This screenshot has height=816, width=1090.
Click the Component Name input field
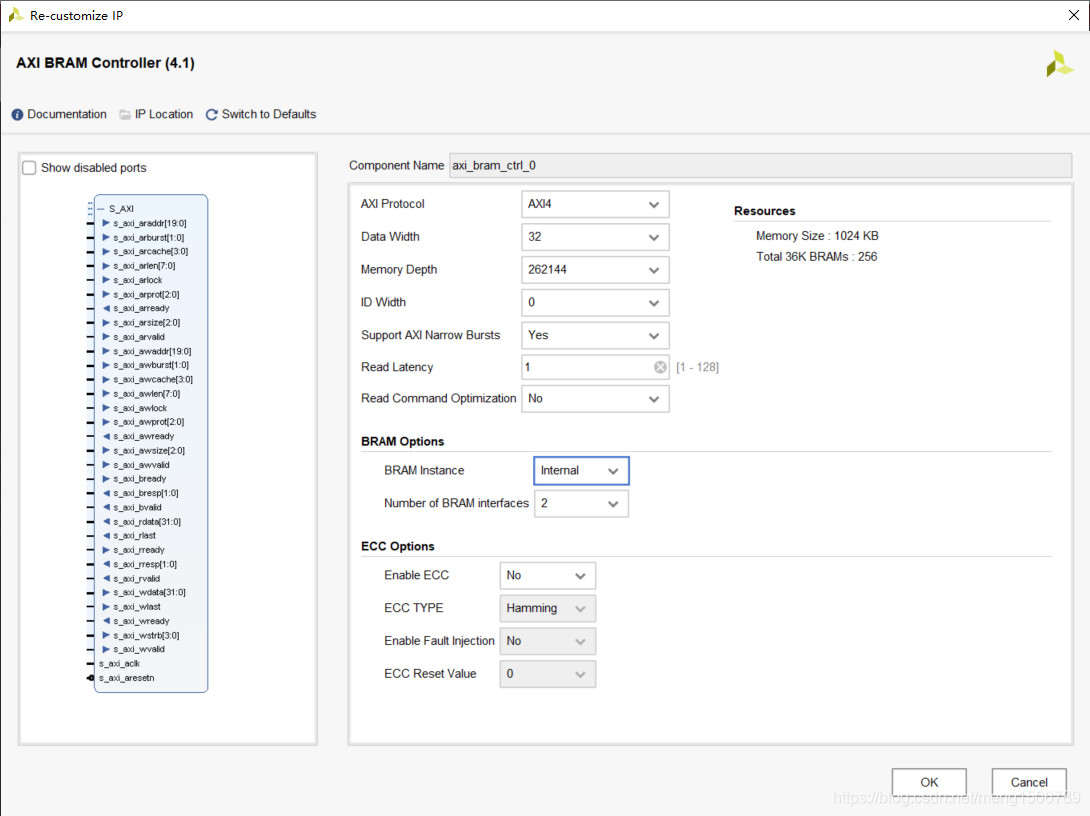pyautogui.click(x=760, y=165)
